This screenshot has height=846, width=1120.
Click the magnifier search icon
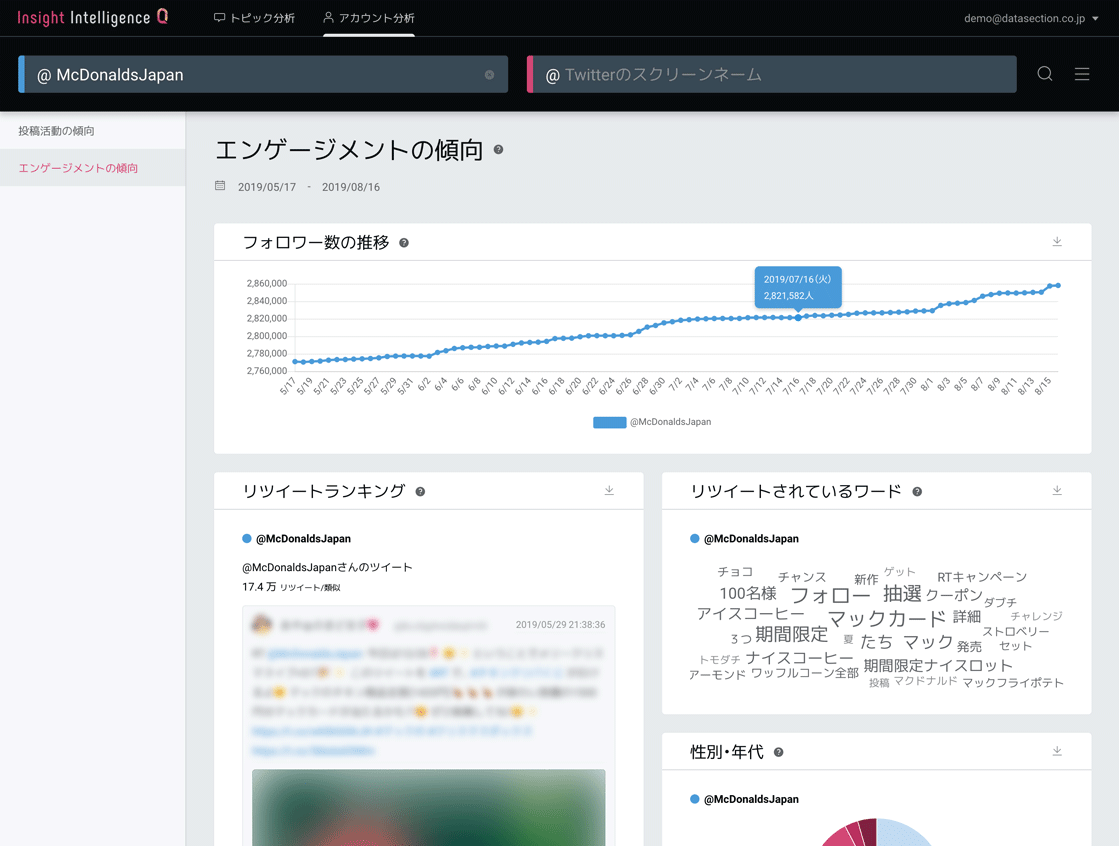point(1045,74)
